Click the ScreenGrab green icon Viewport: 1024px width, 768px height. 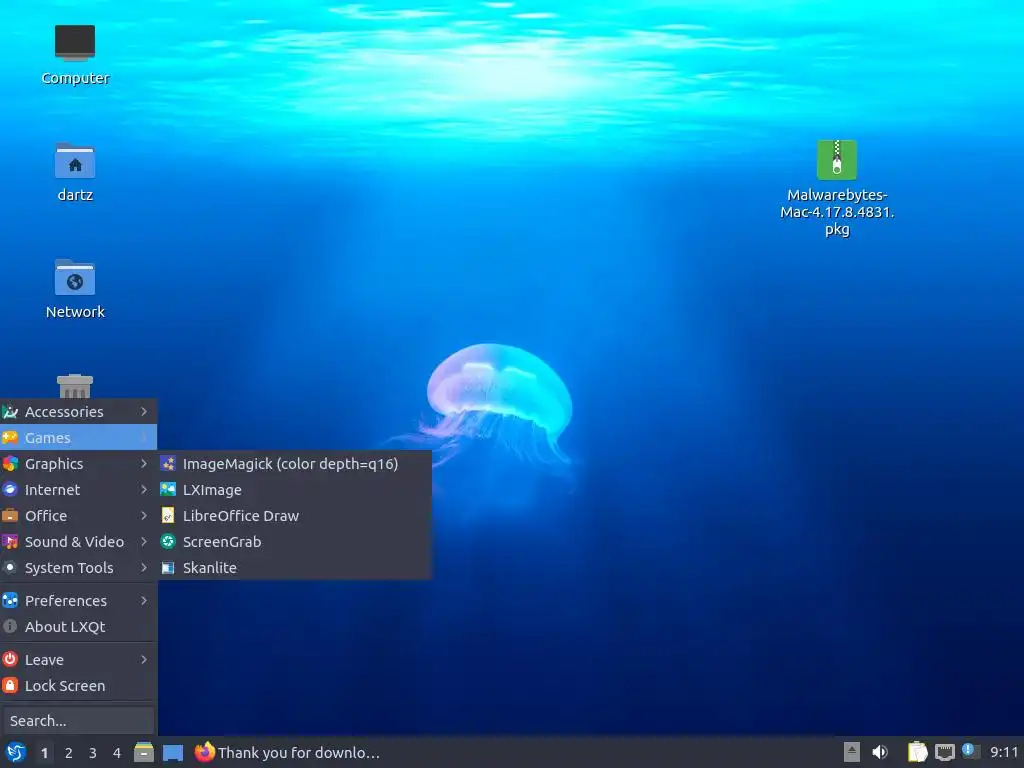click(x=168, y=541)
